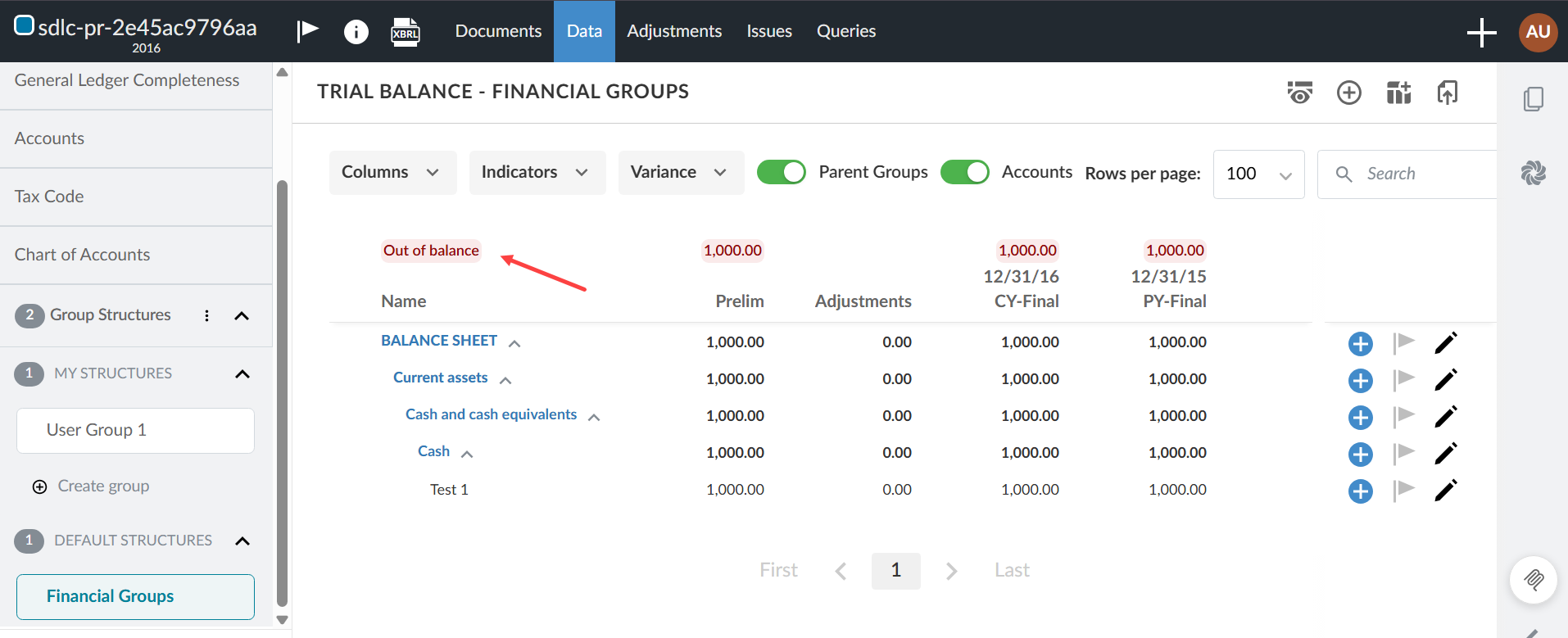Screen dimensions: 1568x638
Task: Flag the Cash row
Action: click(x=1404, y=454)
